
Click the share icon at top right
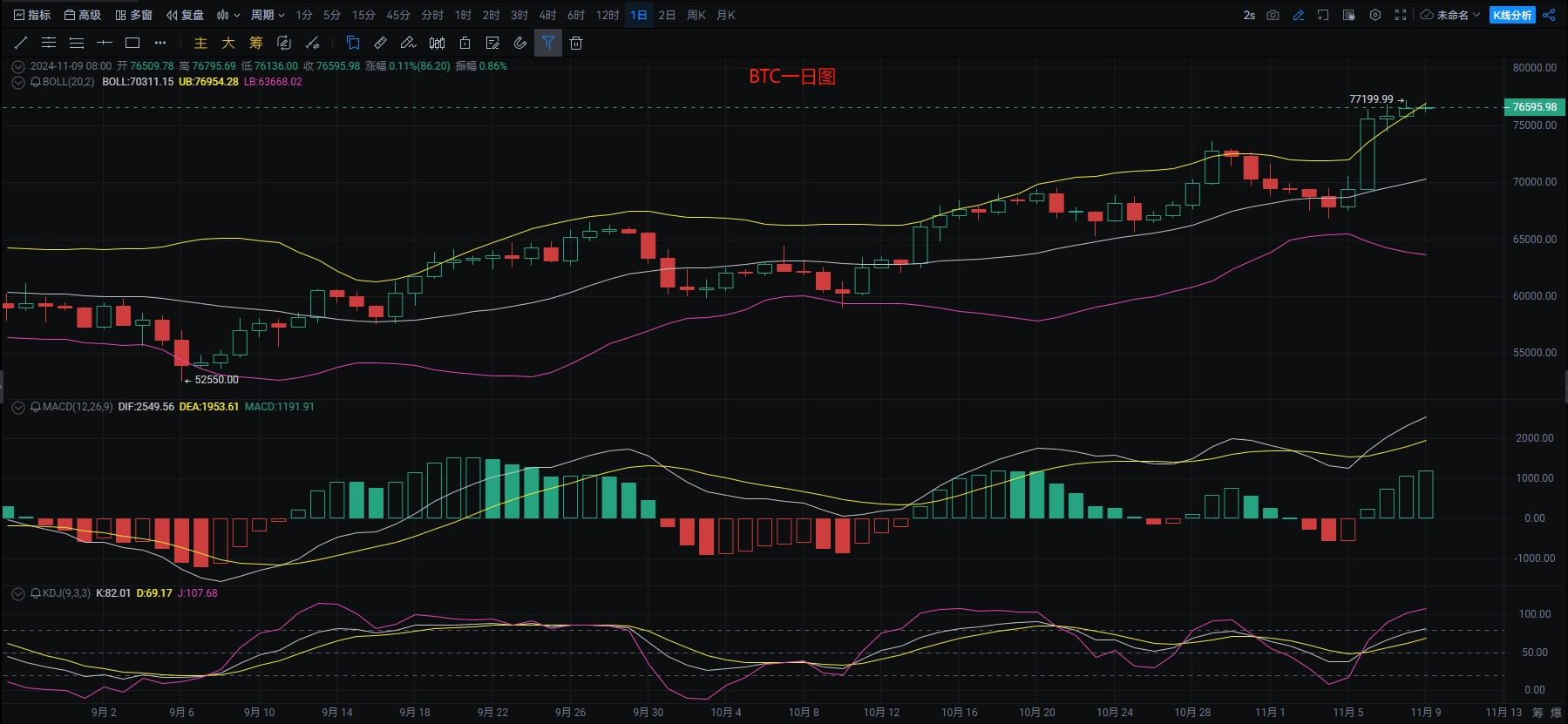pyautogui.click(x=1549, y=15)
